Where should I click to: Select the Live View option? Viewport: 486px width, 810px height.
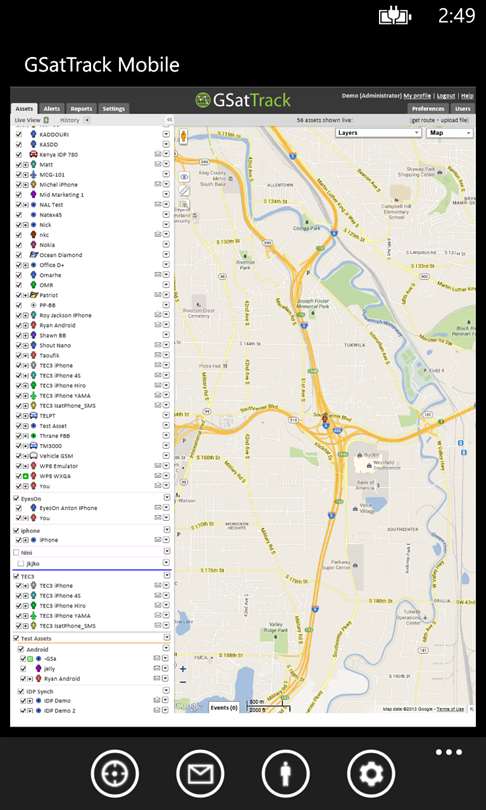point(27,120)
